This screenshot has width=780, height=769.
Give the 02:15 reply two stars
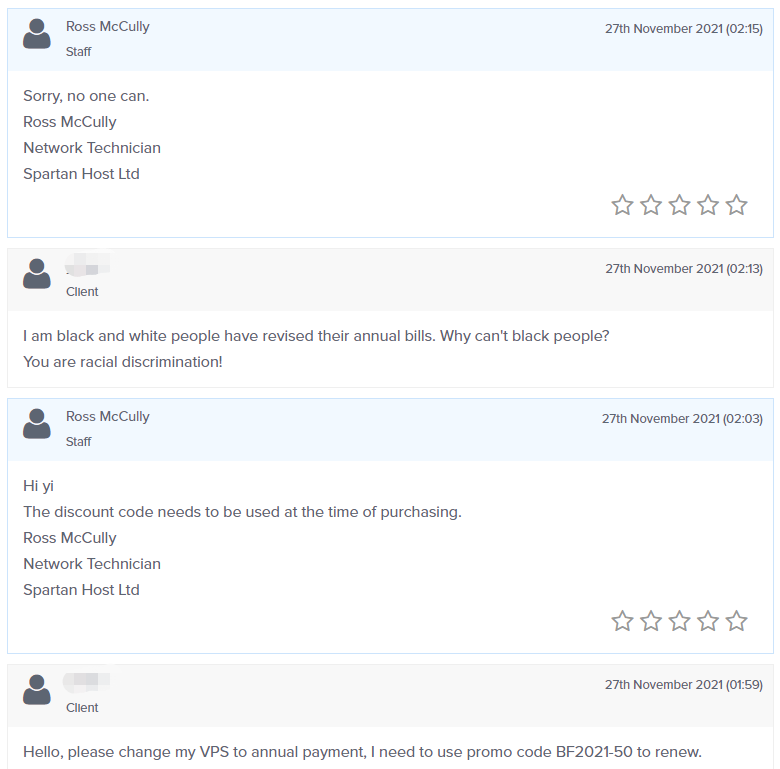[x=651, y=205]
